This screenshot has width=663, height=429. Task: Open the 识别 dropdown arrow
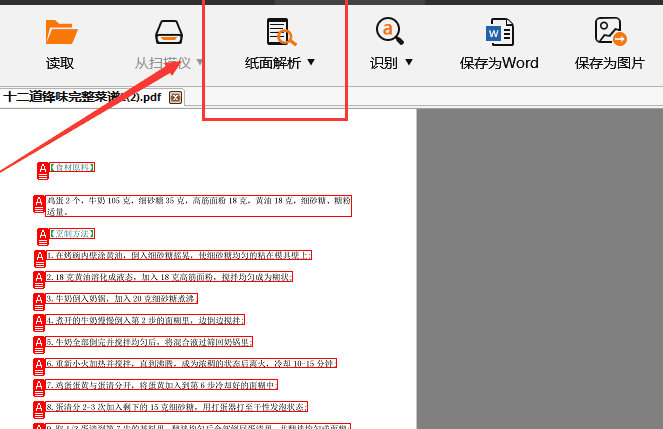coord(409,63)
